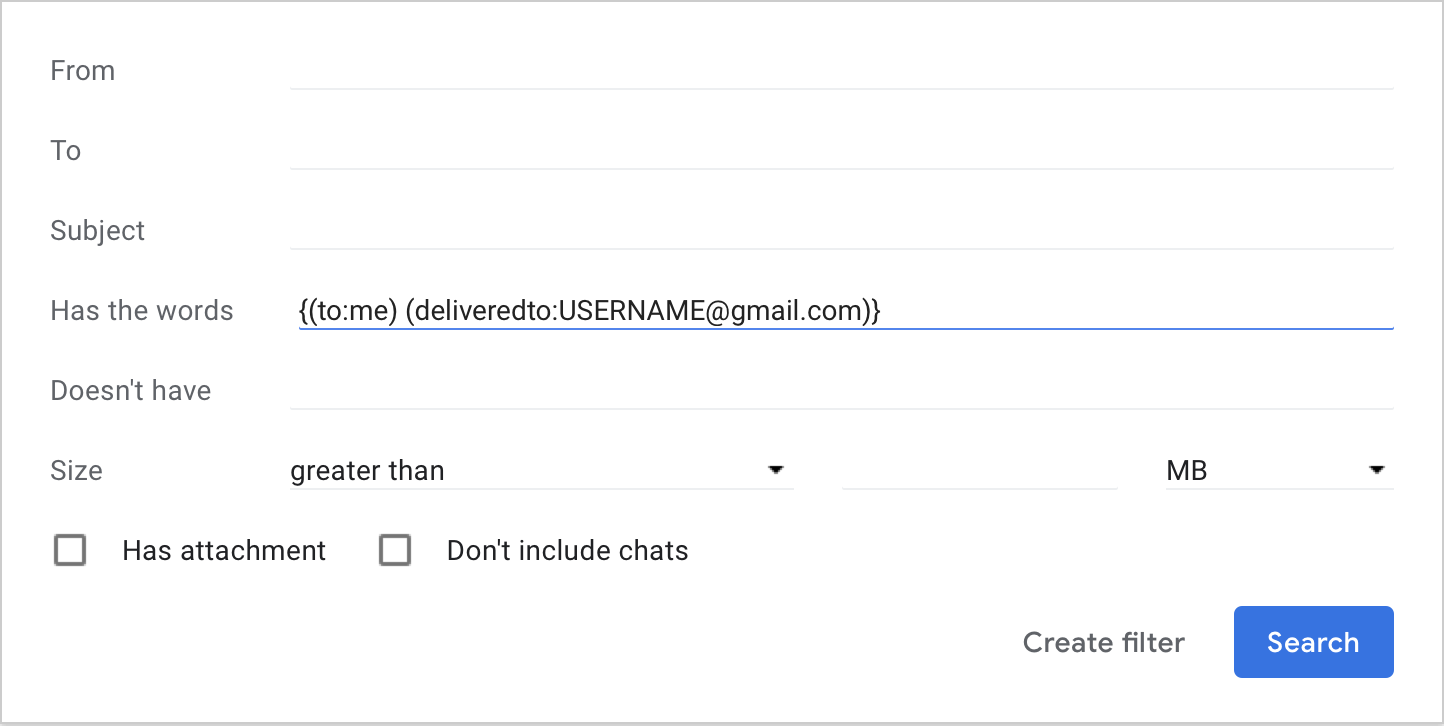Image resolution: width=1444 pixels, height=726 pixels.
Task: Click the Has the words label
Action: [141, 310]
